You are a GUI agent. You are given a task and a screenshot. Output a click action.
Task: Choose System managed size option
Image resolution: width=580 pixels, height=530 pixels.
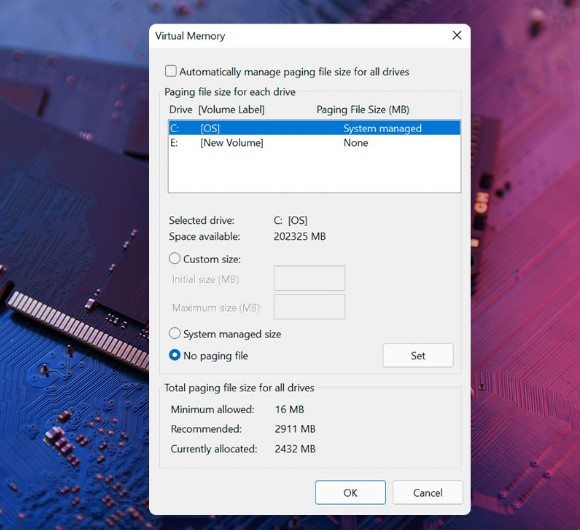coord(175,334)
